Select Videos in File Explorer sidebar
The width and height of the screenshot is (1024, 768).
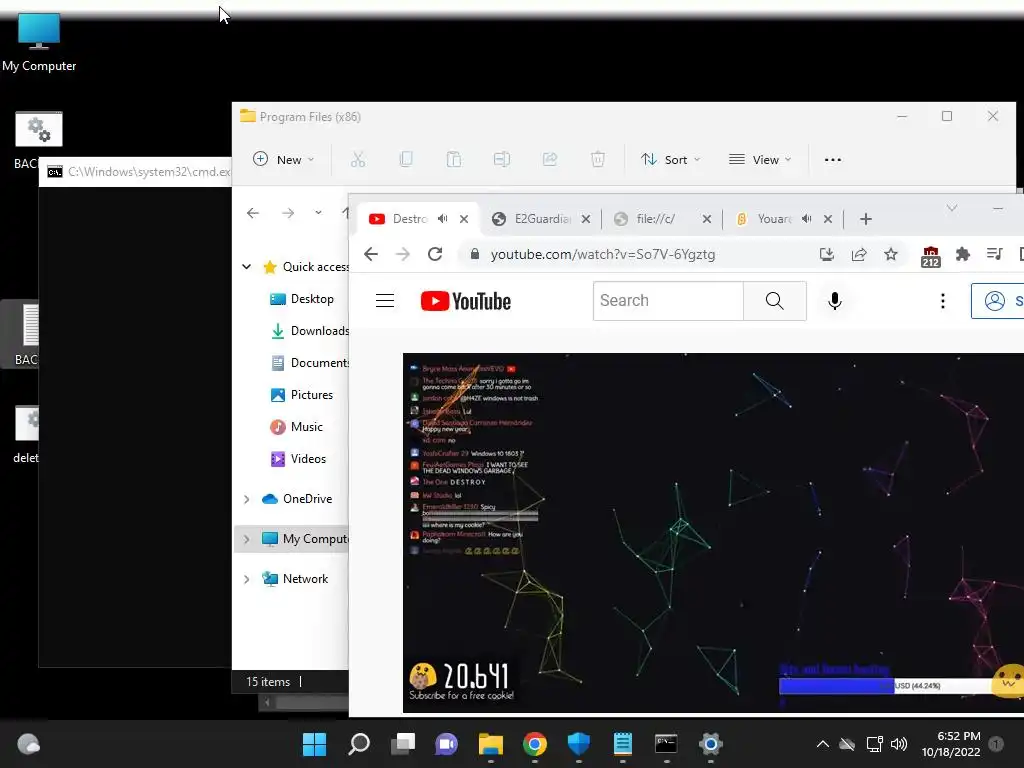click(298, 459)
